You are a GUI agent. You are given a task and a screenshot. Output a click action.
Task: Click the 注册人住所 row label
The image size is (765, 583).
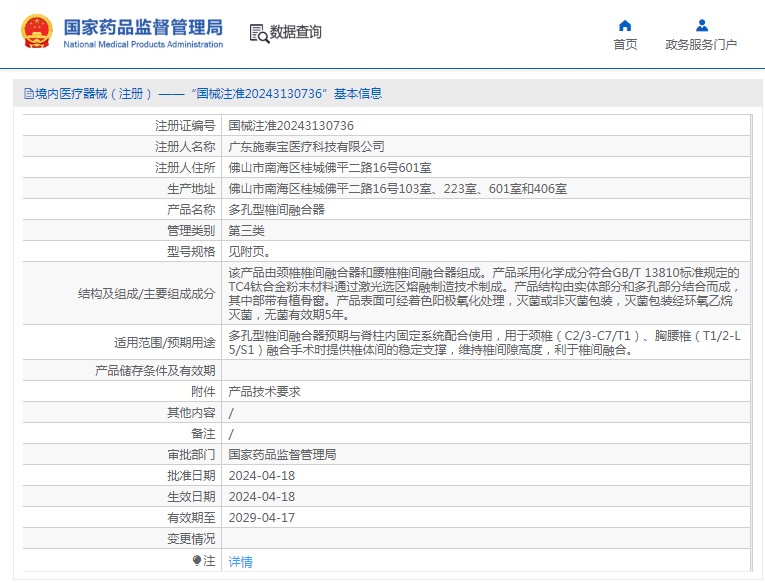coord(185,168)
